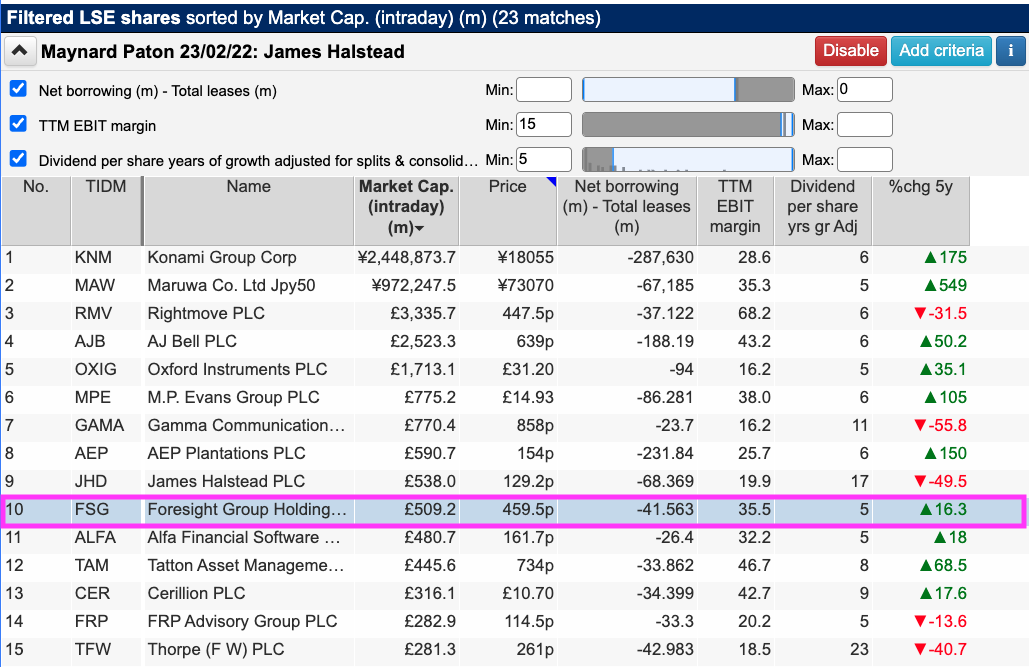This screenshot has width=1029, height=667.
Task: Focus the Net borrowing Min field
Action: 543,90
